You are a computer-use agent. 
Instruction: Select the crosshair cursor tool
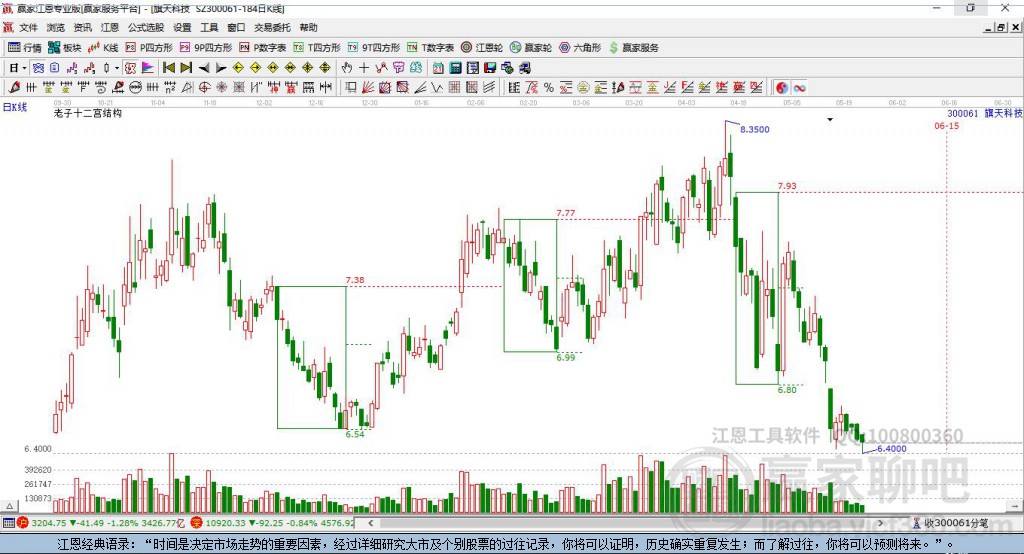[x=364, y=68]
